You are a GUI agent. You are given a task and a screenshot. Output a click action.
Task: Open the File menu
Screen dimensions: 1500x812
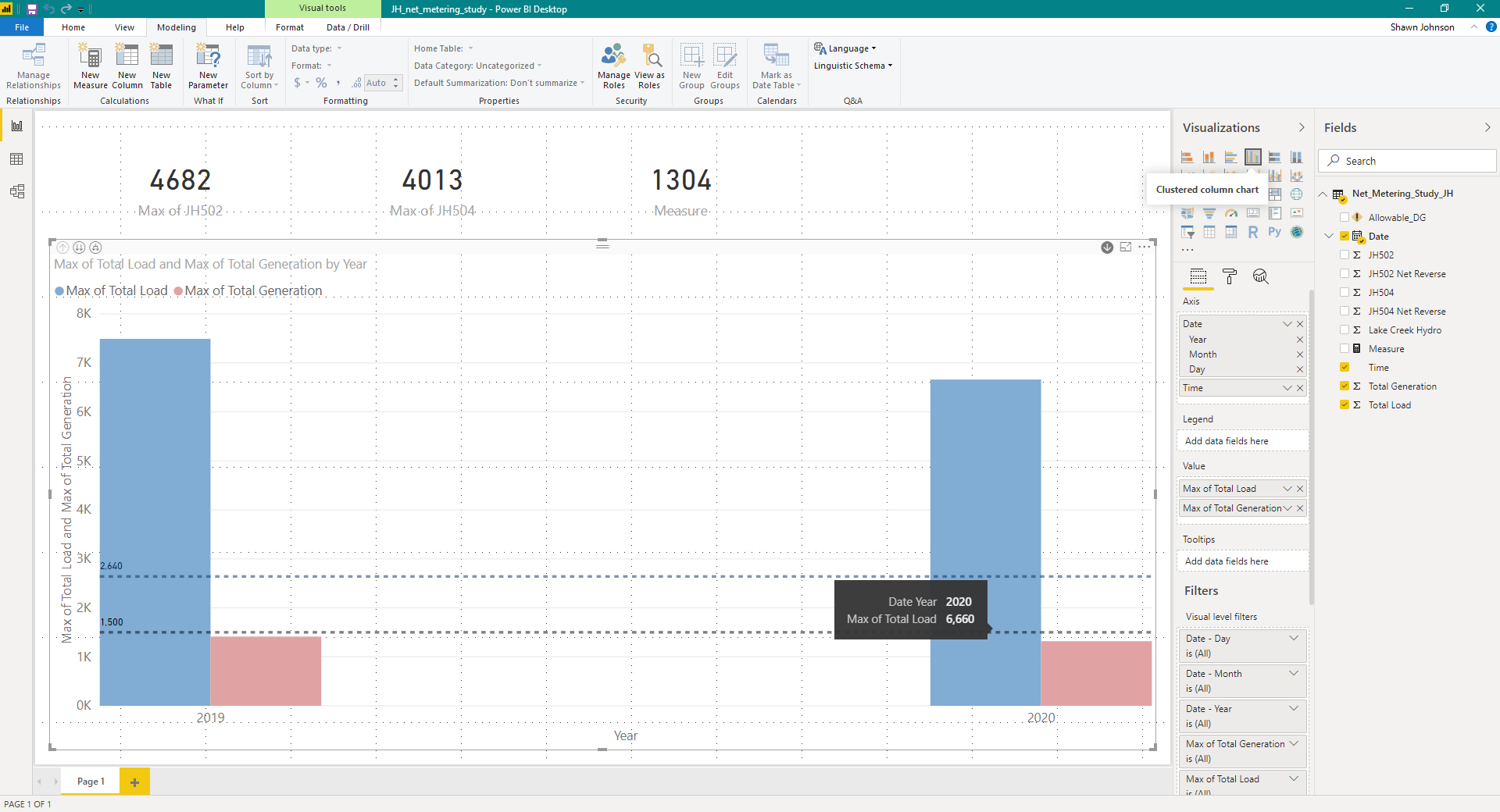pyautogui.click(x=22, y=27)
